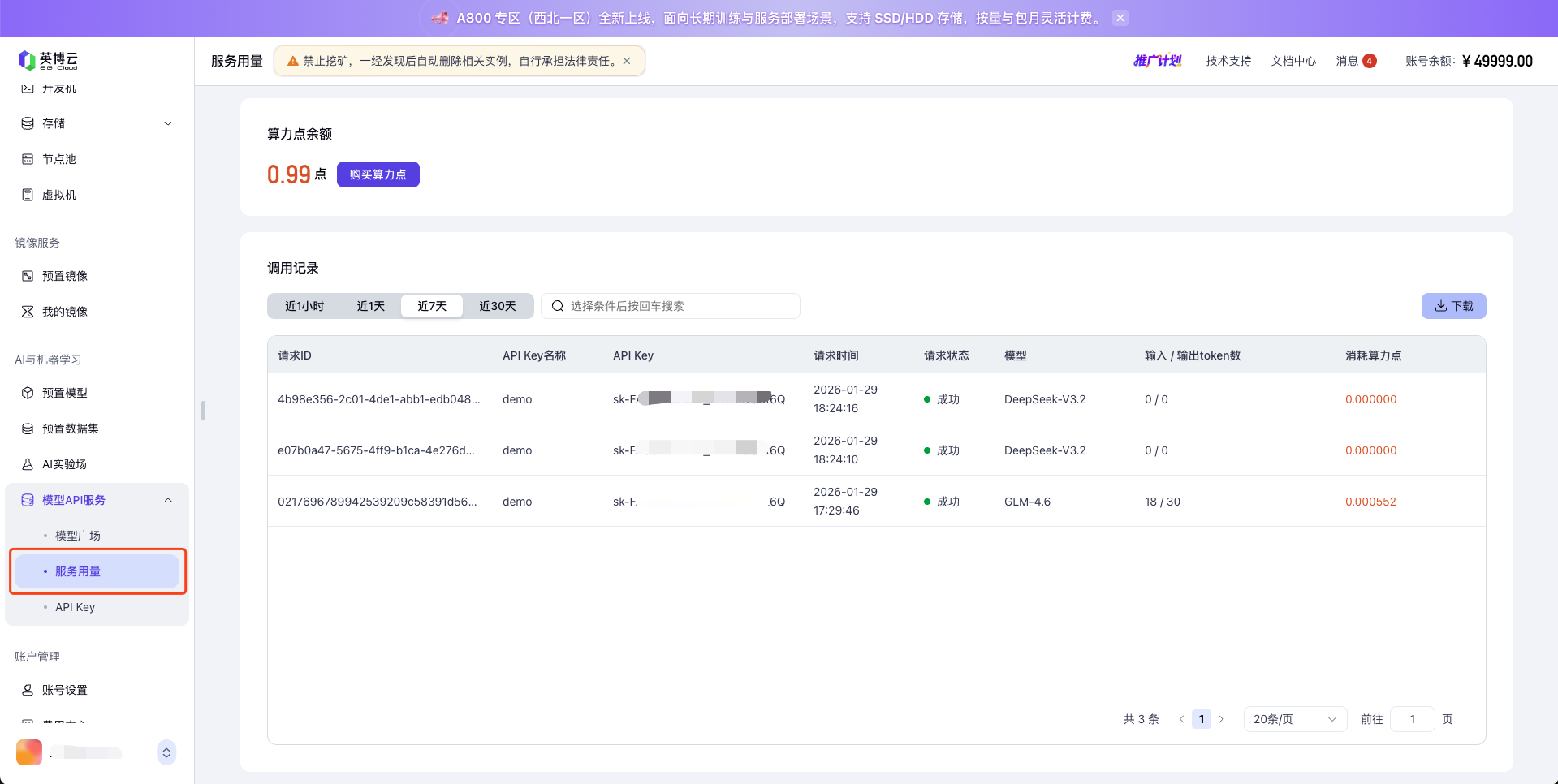This screenshot has width=1558, height=784.
Task: Click the 购买算力点 purchase button
Action: click(x=378, y=174)
